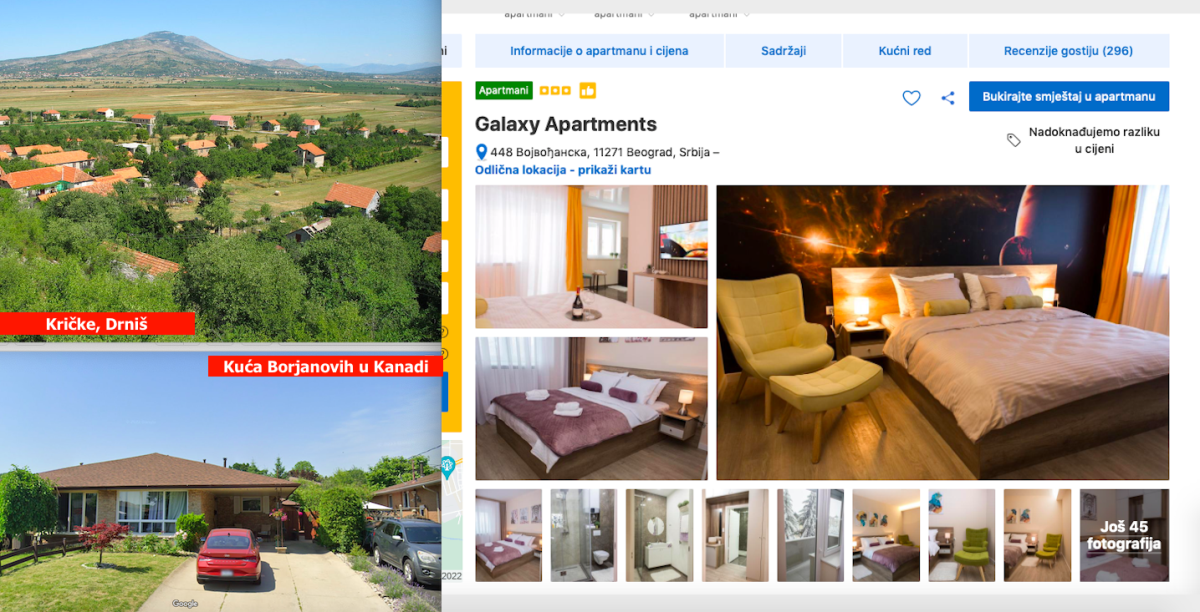1200x612 pixels.
Task: Switch to the Sadržaji tab
Action: [x=783, y=51]
